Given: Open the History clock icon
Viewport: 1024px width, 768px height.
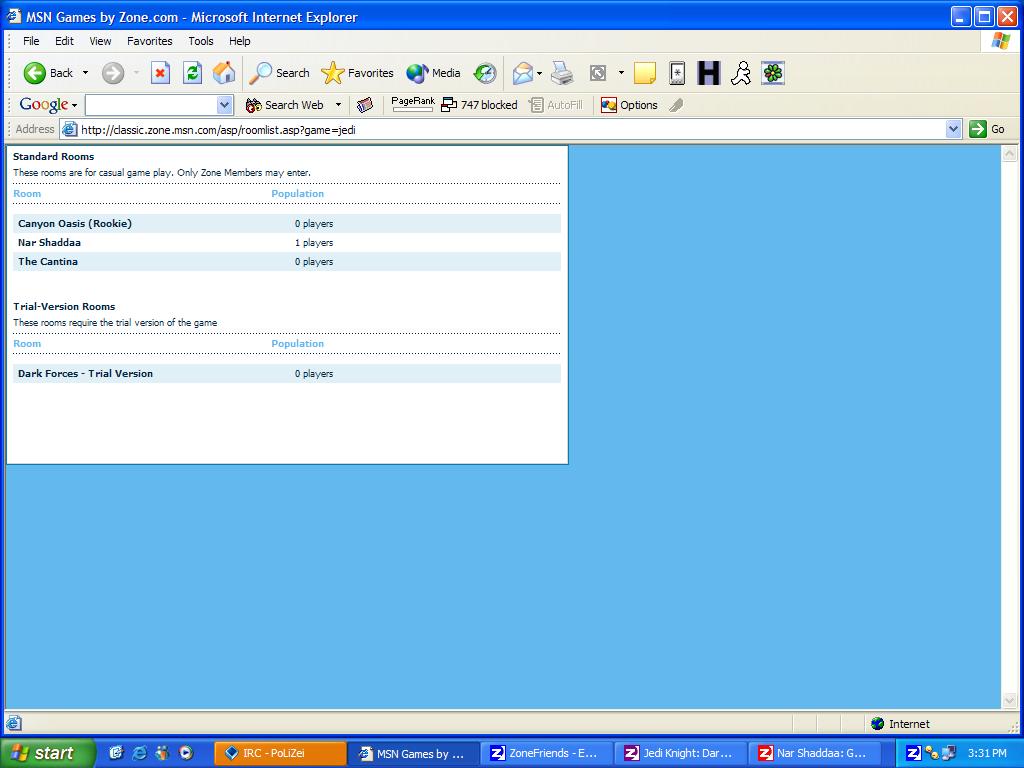Looking at the screenshot, I should click(485, 73).
